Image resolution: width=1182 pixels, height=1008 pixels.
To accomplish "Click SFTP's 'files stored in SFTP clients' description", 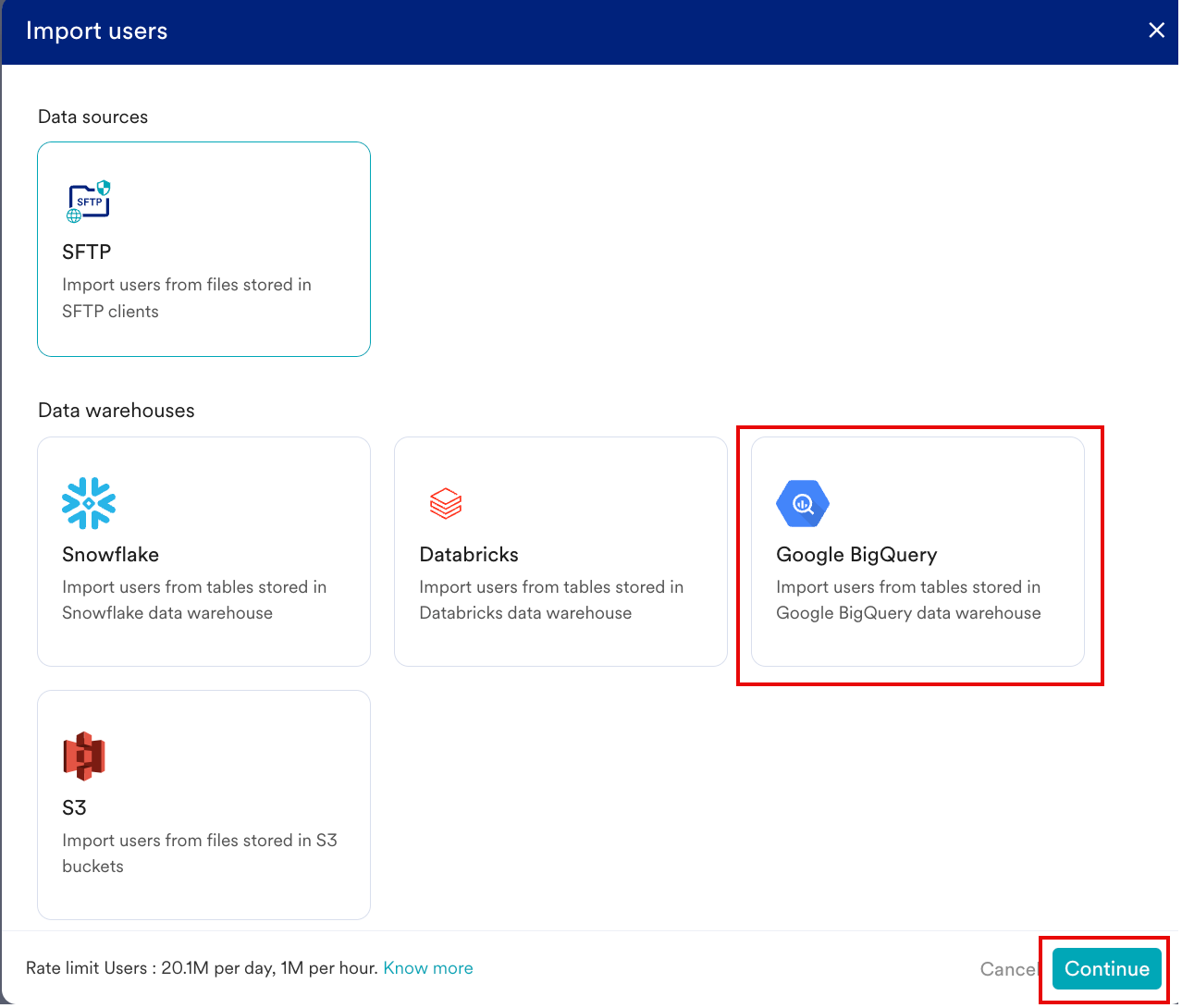I will 186,298.
